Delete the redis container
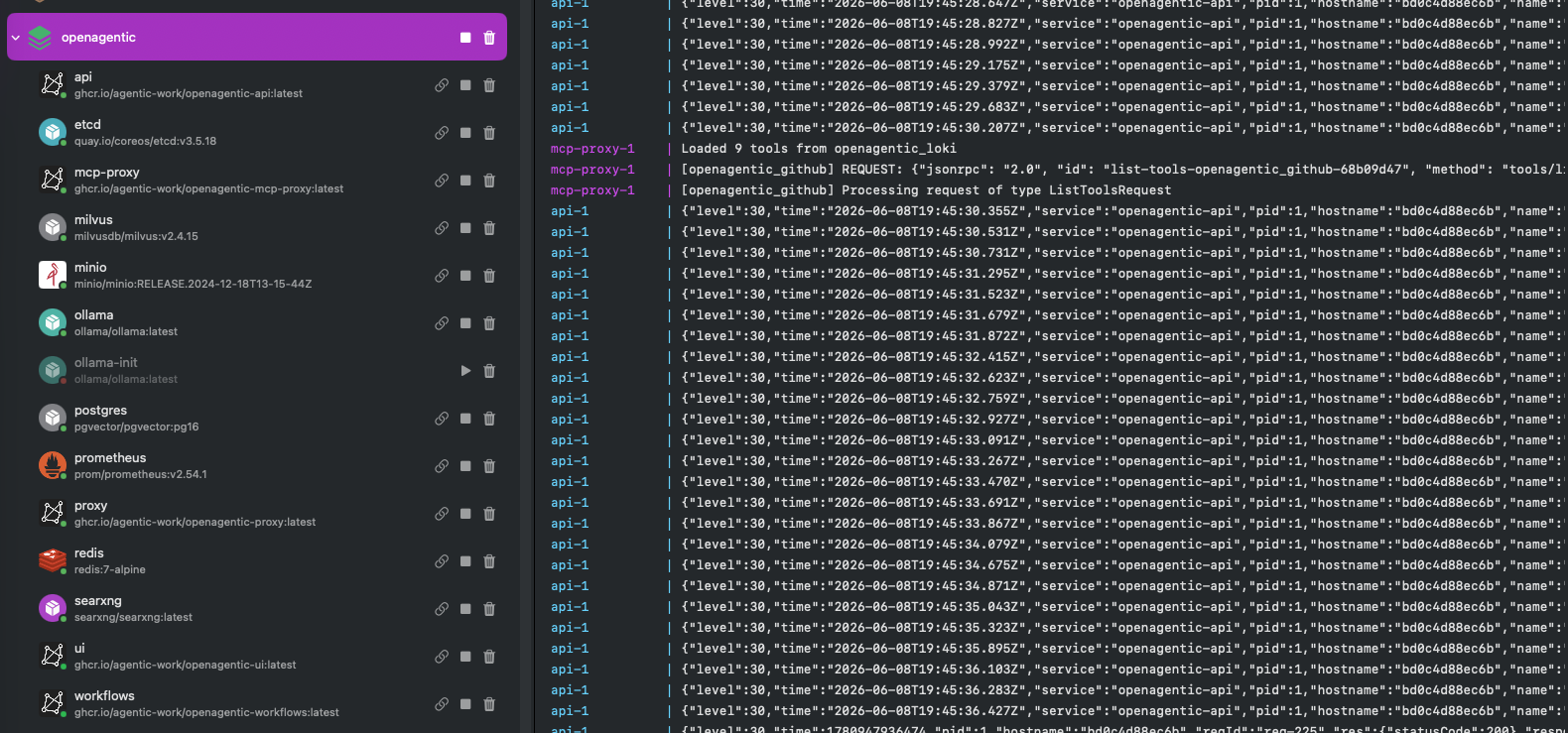 click(x=489, y=561)
